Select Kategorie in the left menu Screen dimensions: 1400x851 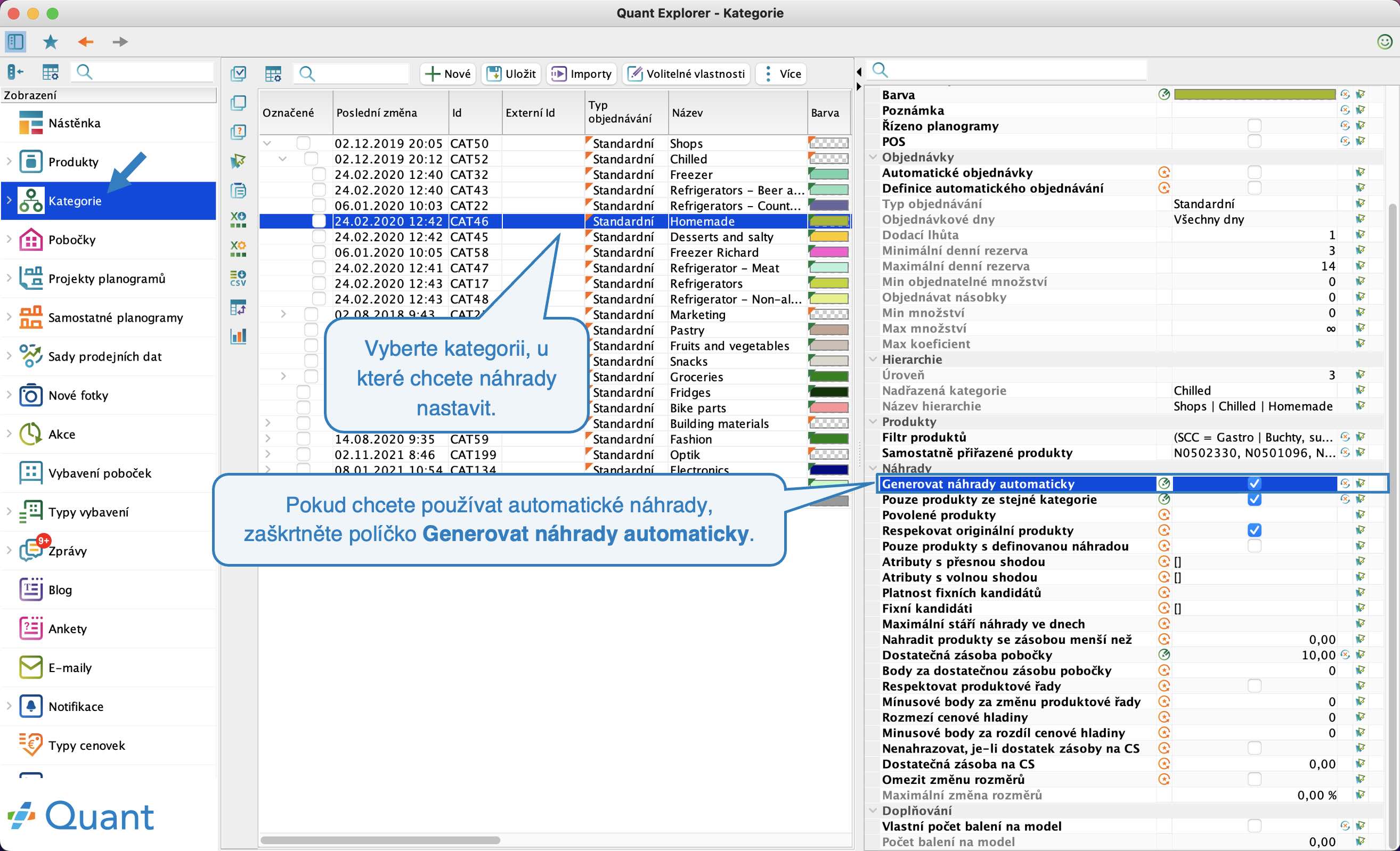[x=109, y=201]
